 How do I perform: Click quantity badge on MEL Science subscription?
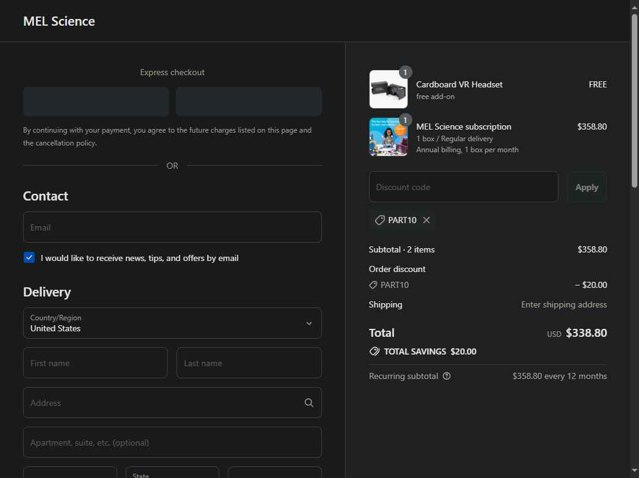pos(405,119)
